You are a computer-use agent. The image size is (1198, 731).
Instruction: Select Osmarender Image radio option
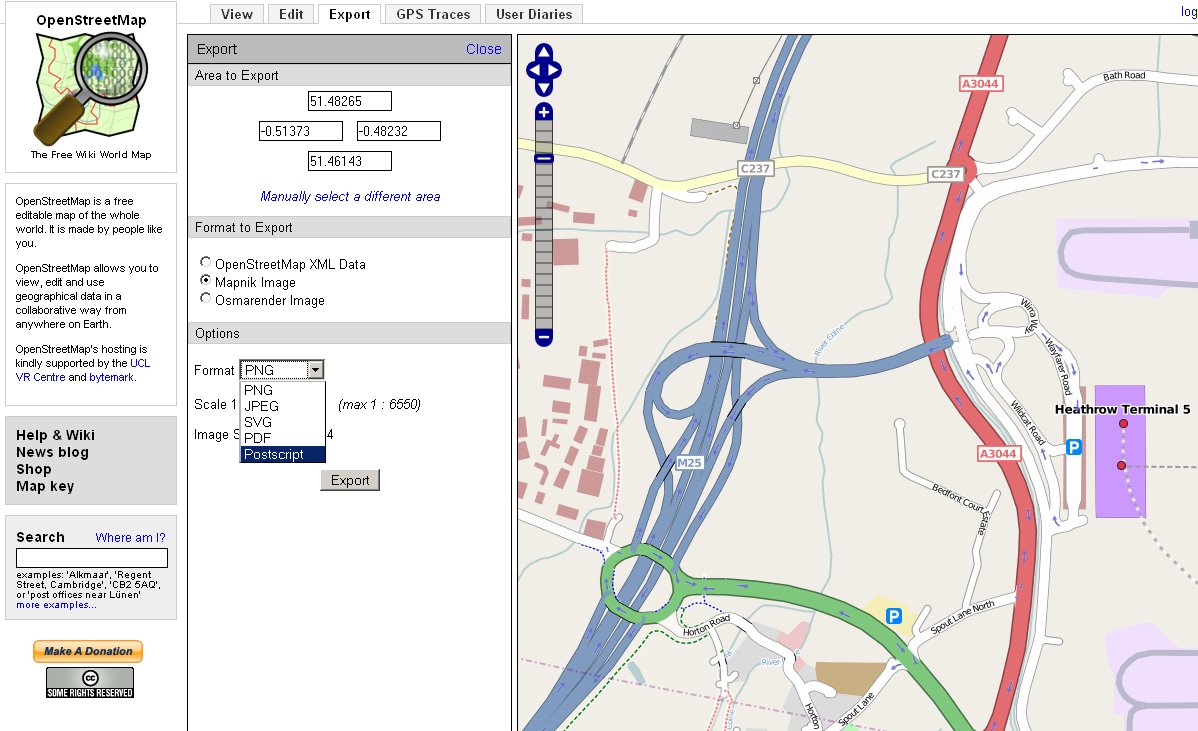point(206,298)
